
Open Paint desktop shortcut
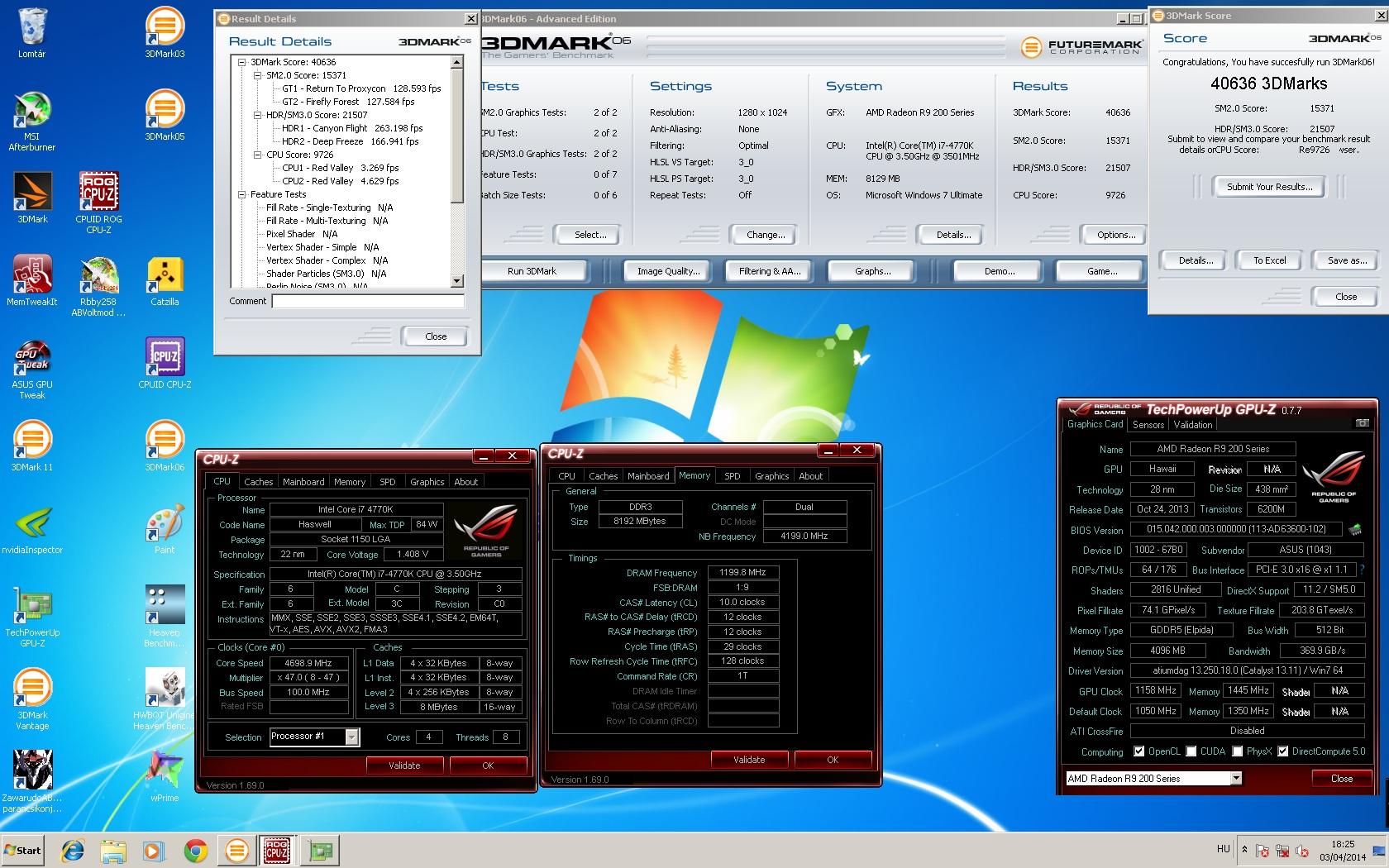point(165,529)
